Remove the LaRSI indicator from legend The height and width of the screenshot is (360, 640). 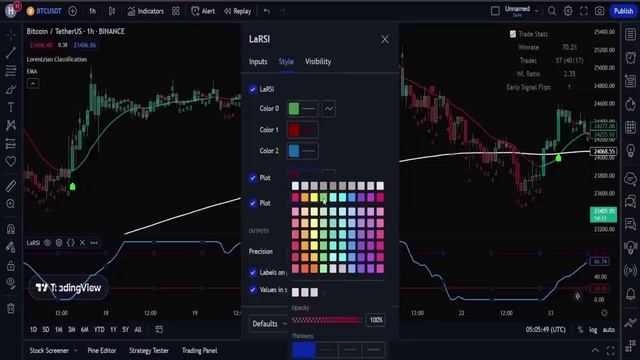(82, 243)
